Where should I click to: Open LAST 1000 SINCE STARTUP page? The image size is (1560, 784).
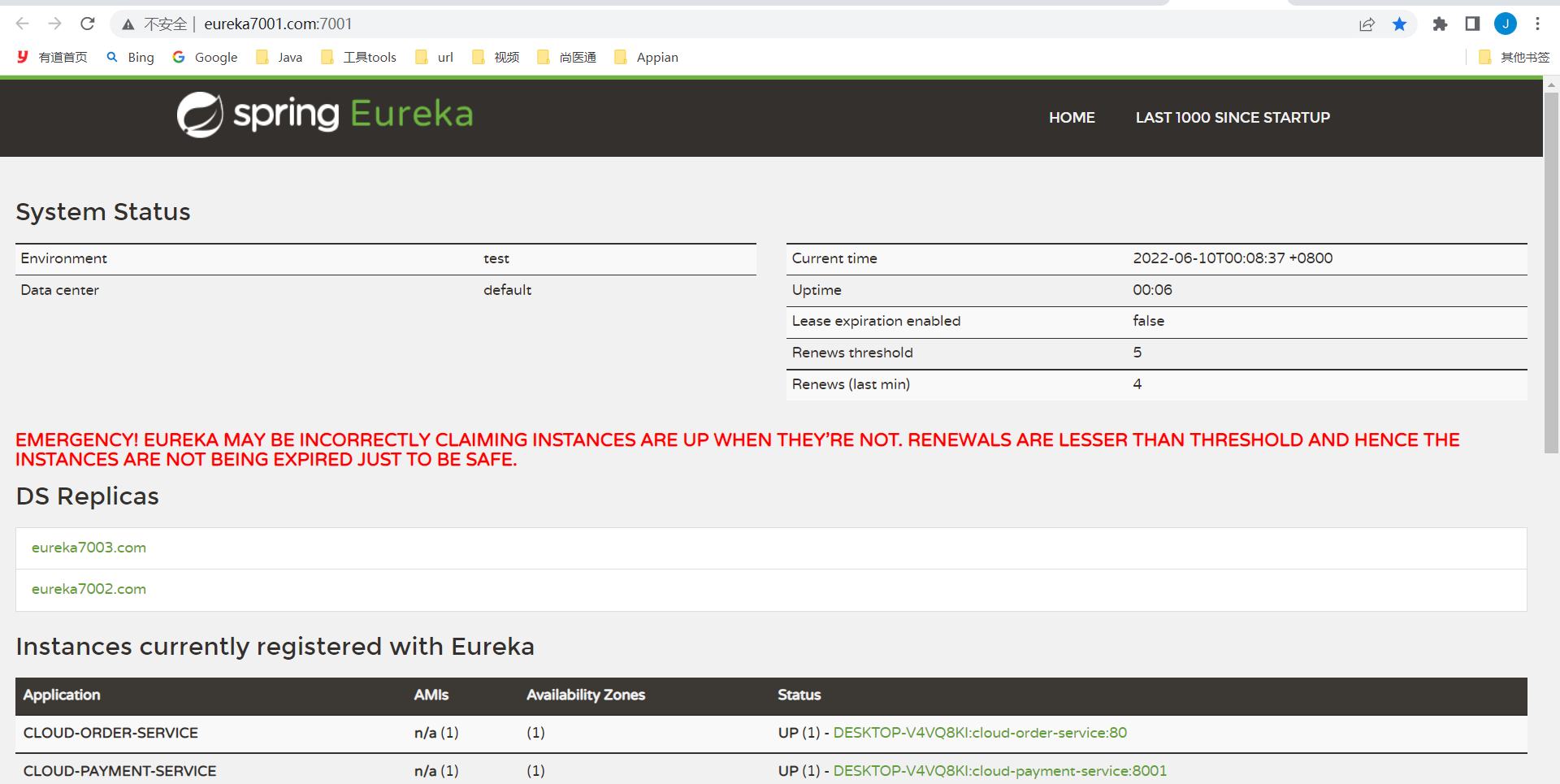(x=1233, y=118)
